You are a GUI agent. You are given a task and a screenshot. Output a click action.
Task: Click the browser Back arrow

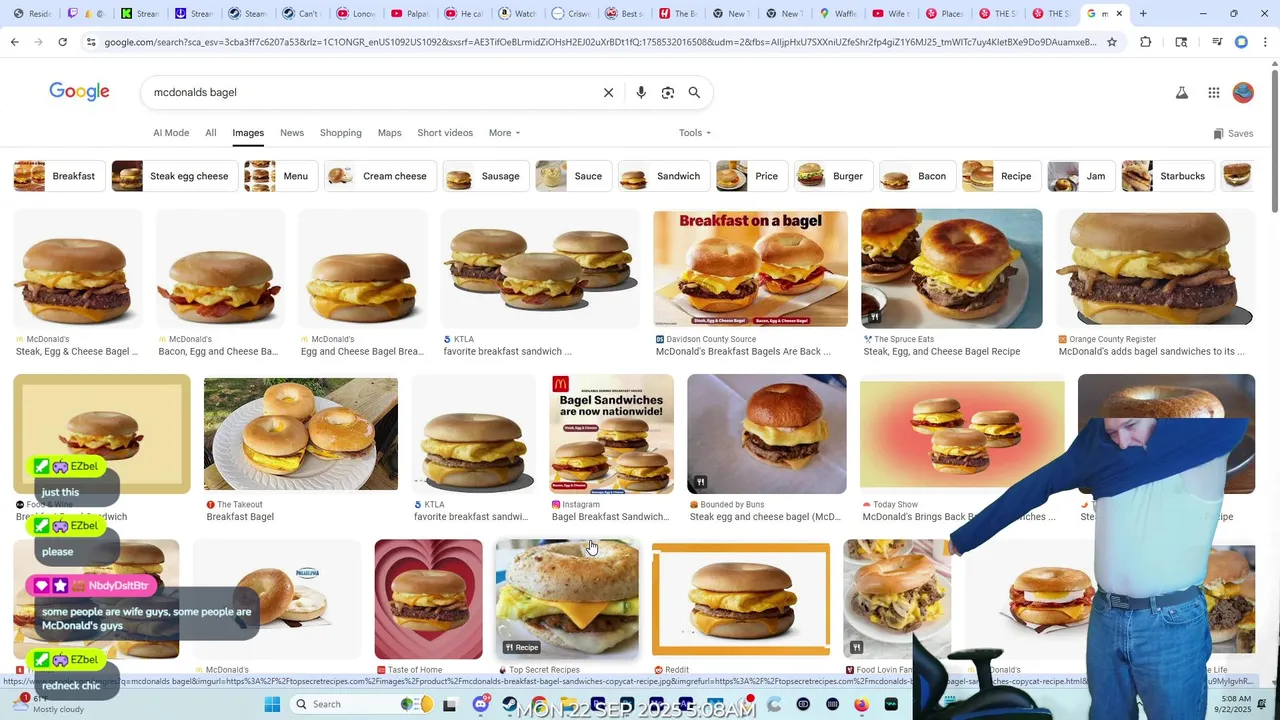pos(14,42)
